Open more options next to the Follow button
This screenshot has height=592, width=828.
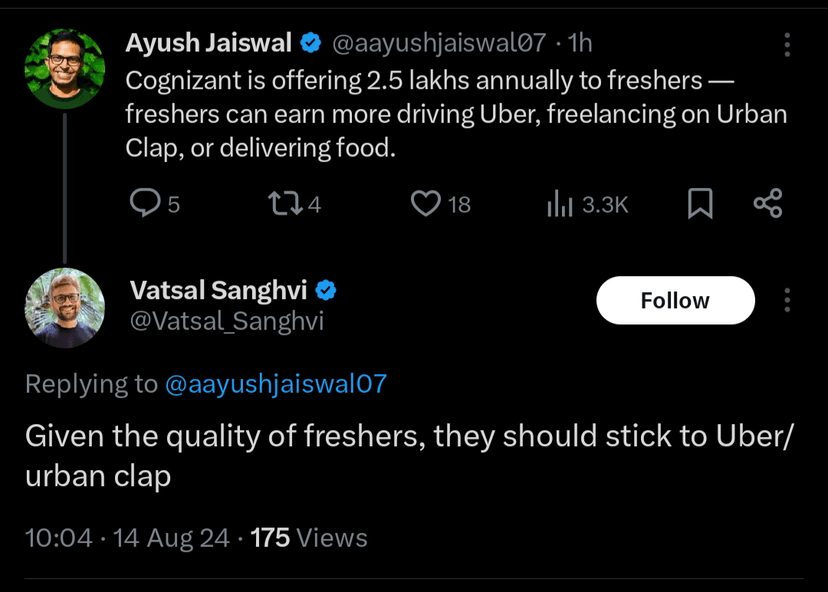pos(787,300)
